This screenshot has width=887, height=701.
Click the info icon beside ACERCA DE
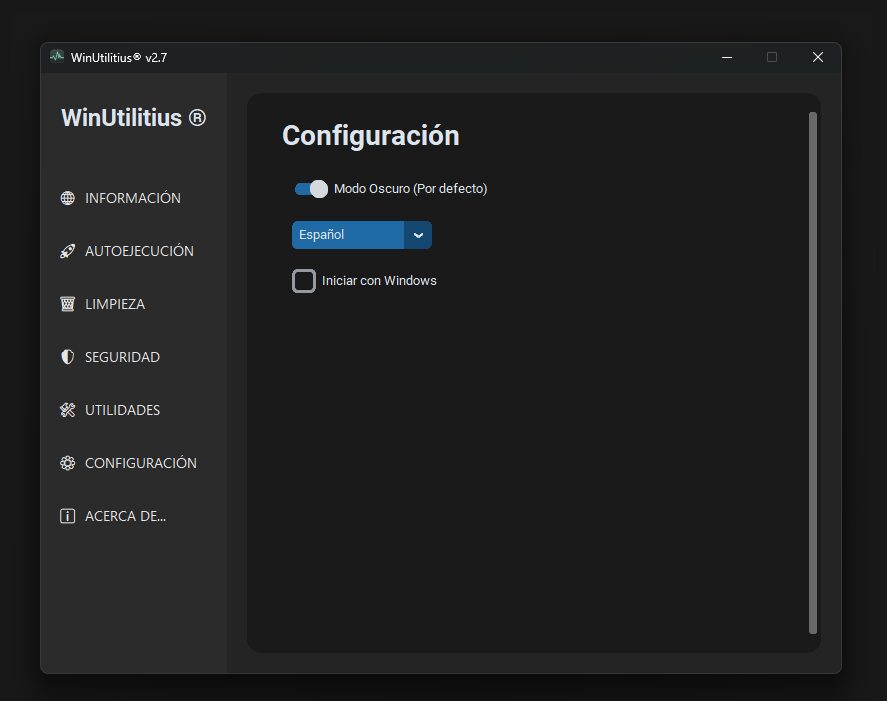click(x=68, y=516)
